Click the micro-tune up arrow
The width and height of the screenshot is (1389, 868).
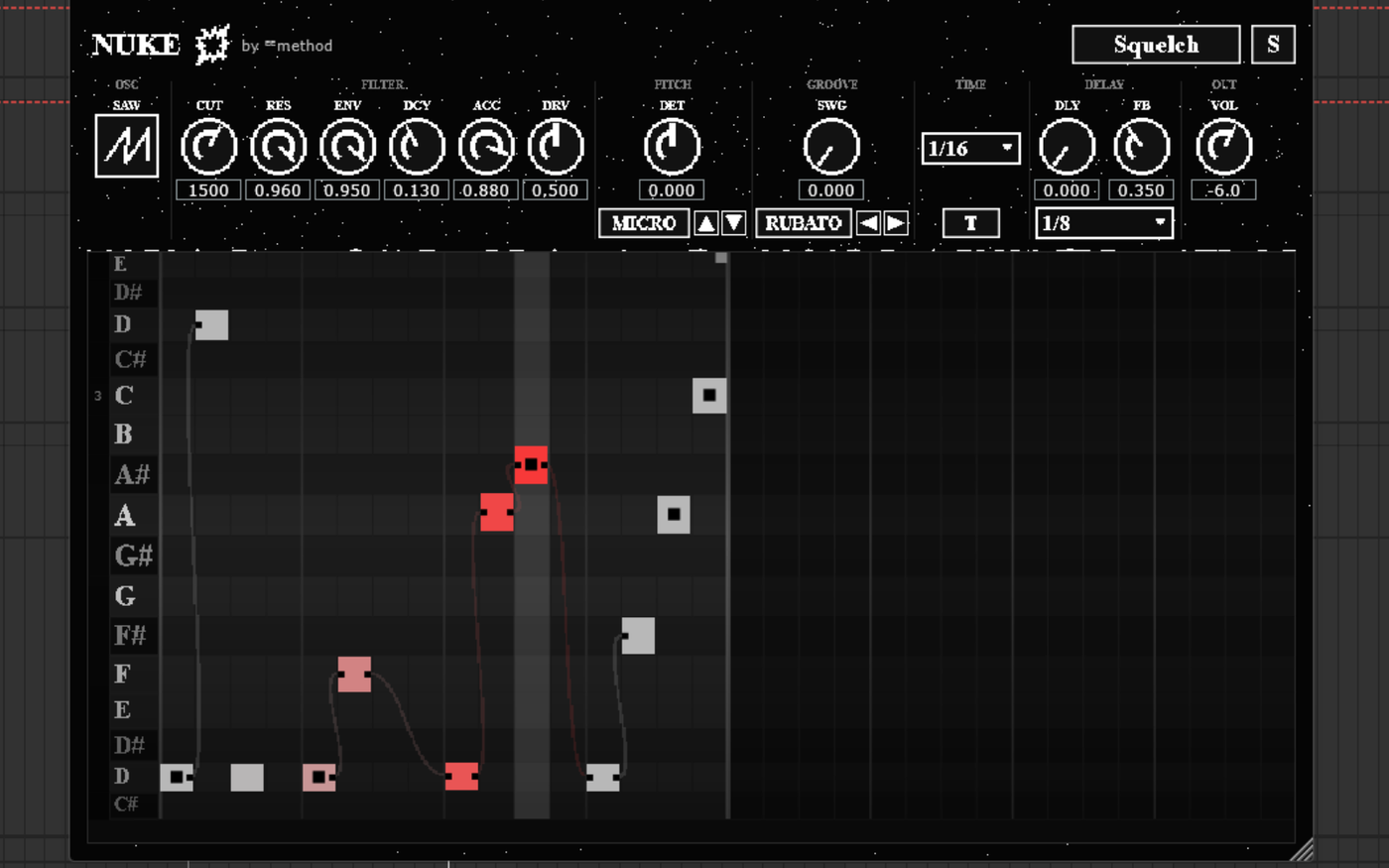click(x=706, y=223)
